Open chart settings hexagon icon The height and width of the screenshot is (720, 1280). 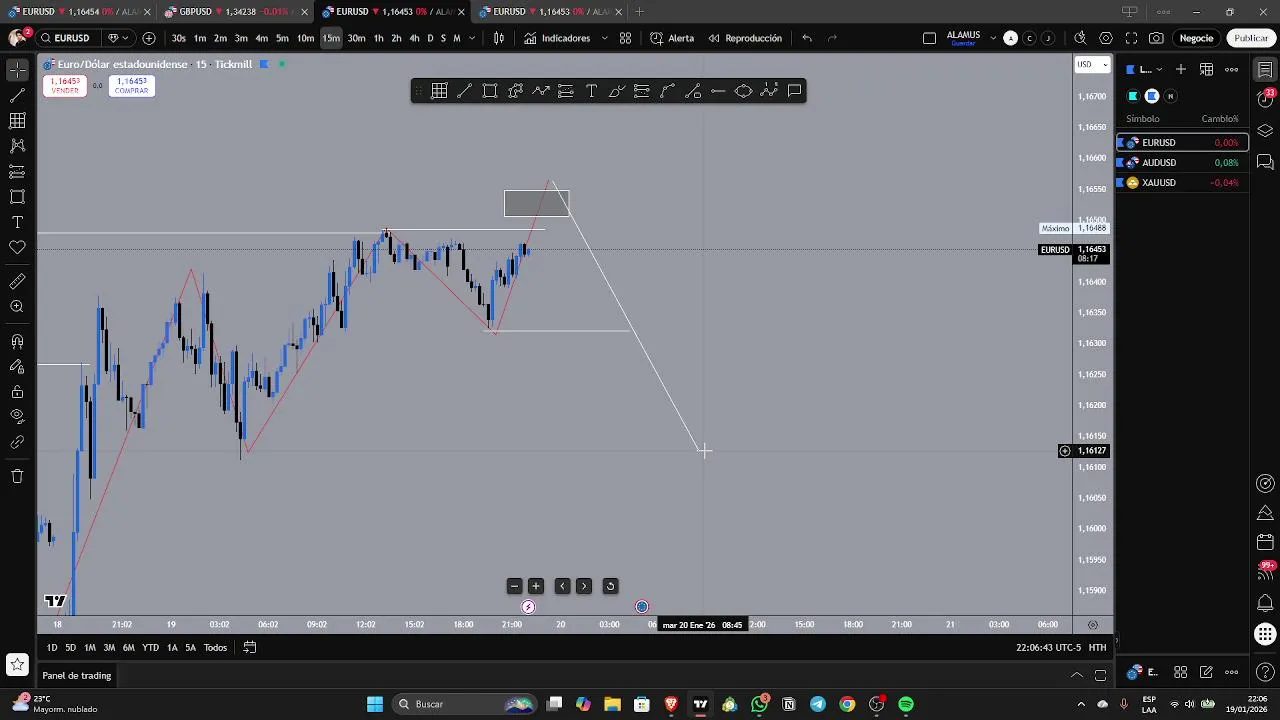click(x=1105, y=38)
